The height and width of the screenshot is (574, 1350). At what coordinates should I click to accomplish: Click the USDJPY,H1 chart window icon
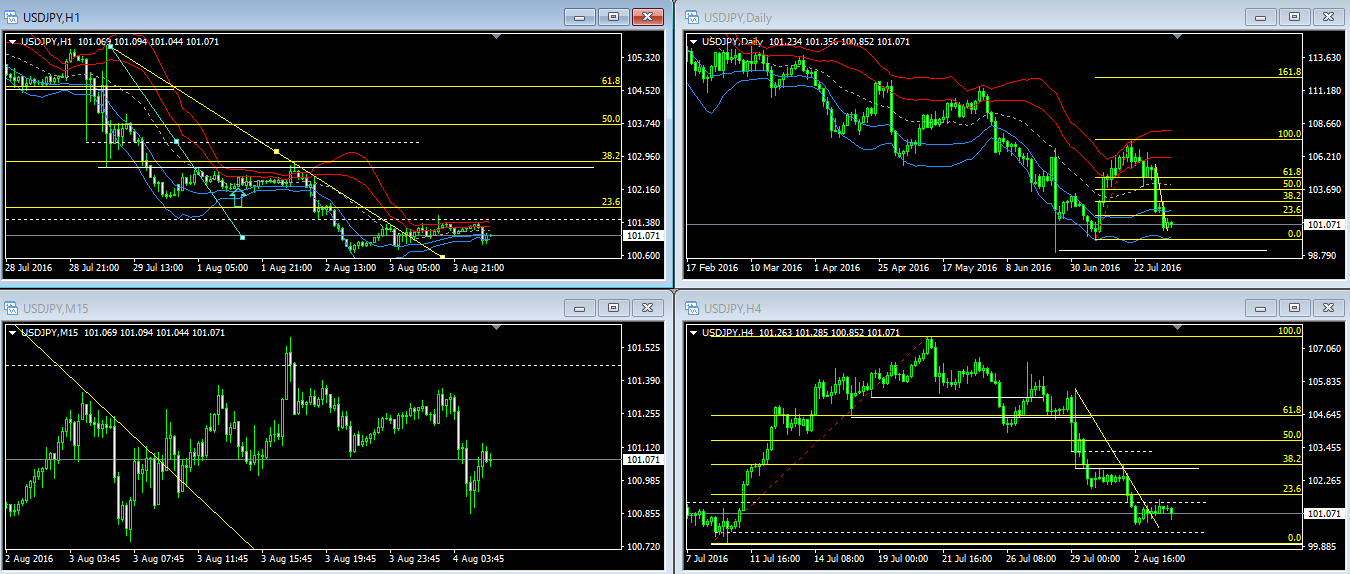(12, 17)
